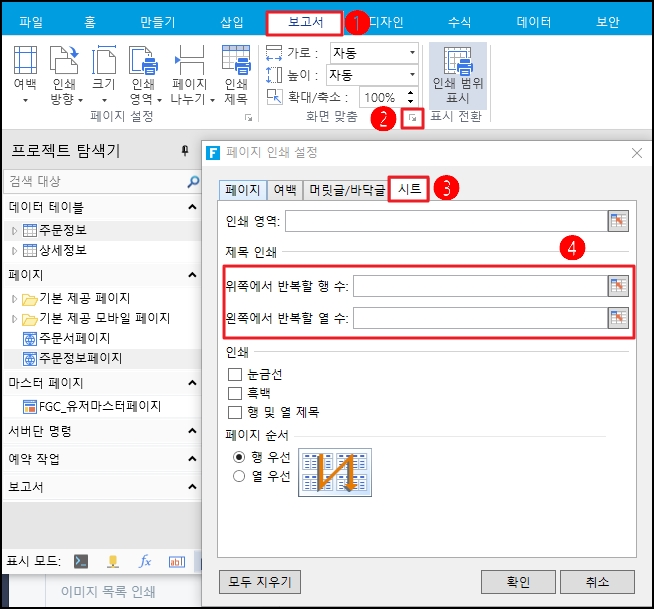
Task: Open the 가로 width dropdown
Action: click(x=412, y=52)
